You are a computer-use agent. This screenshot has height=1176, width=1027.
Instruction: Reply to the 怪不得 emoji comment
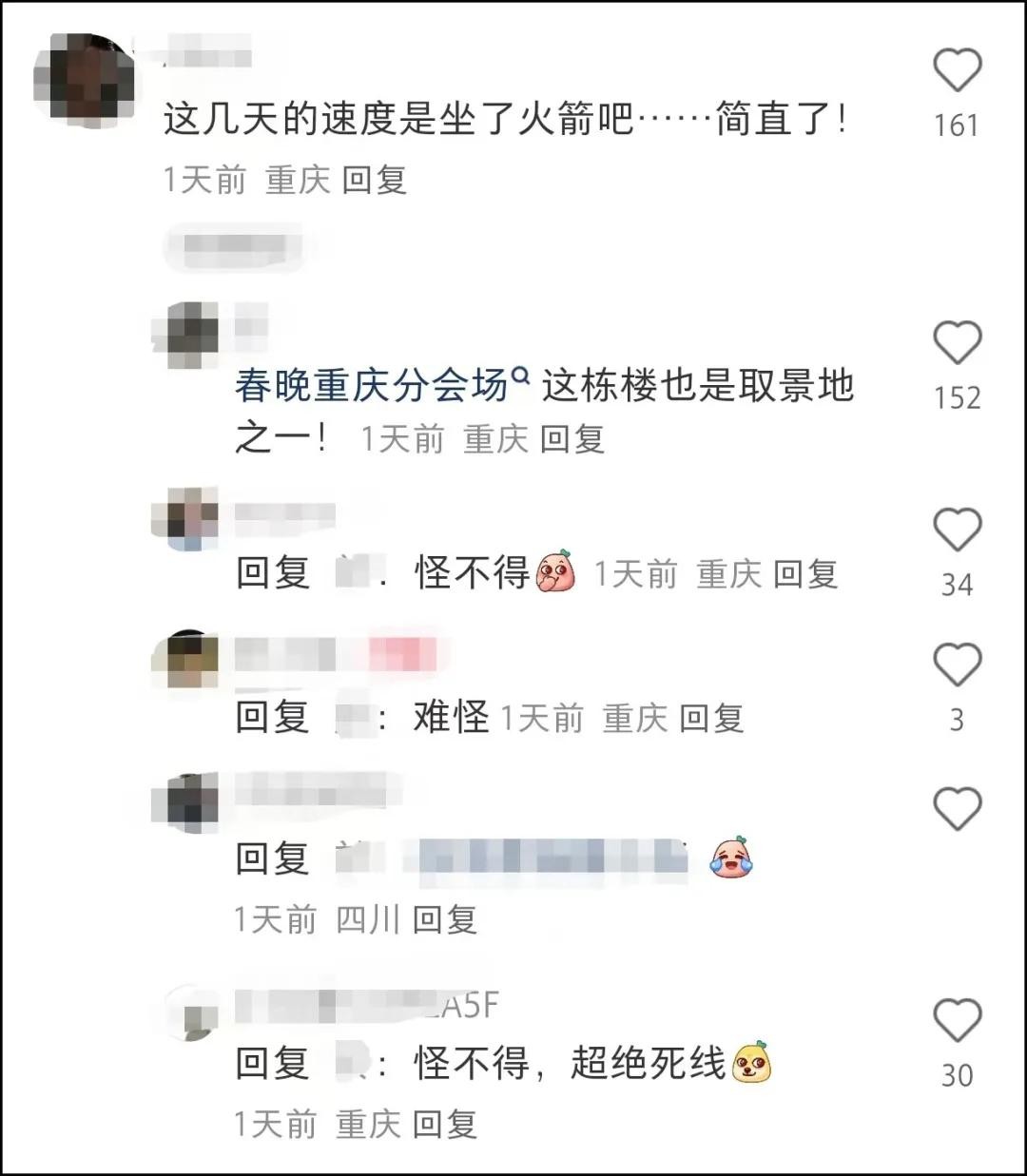point(805,573)
